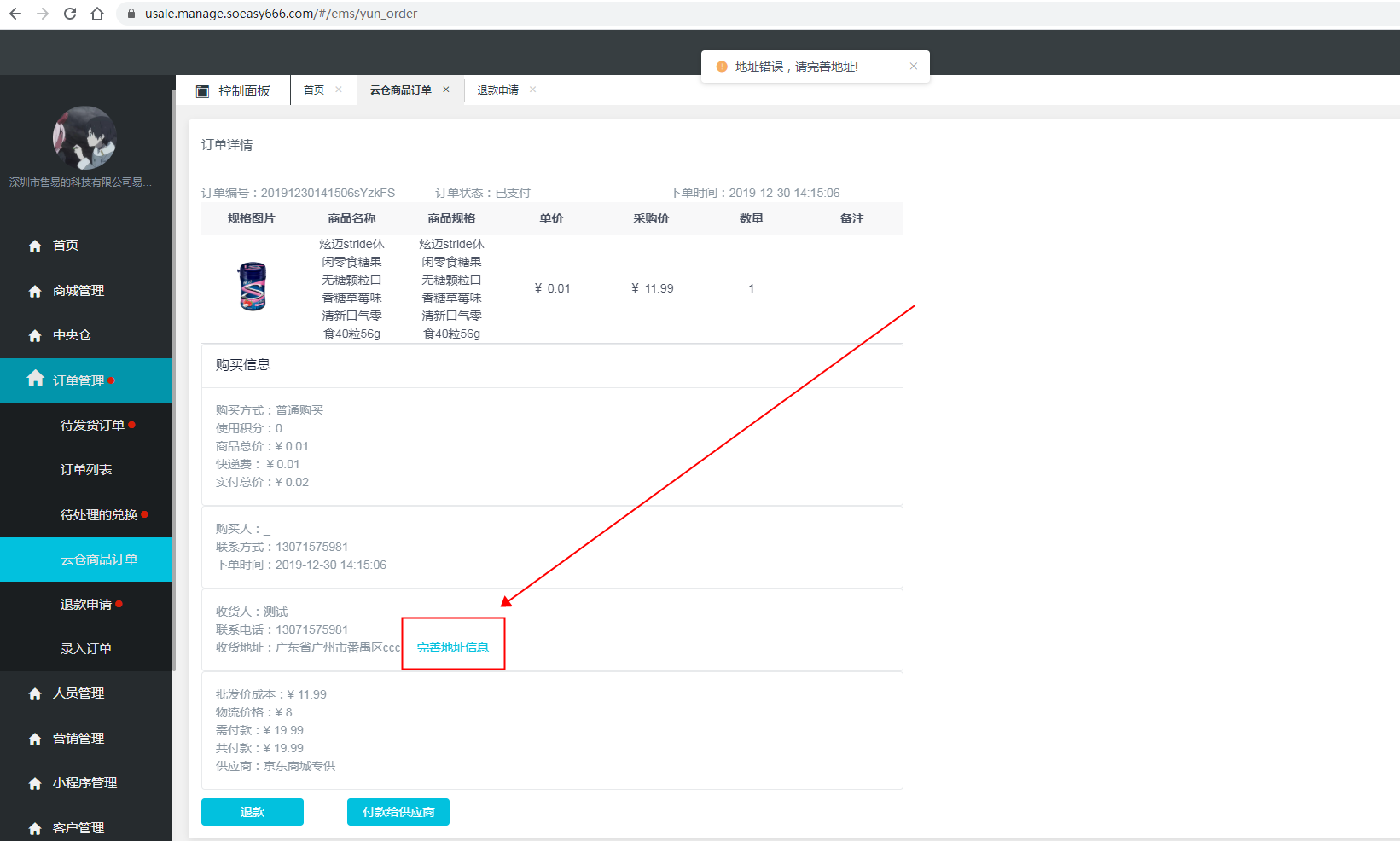Reload the page with refresh icon

(70, 14)
